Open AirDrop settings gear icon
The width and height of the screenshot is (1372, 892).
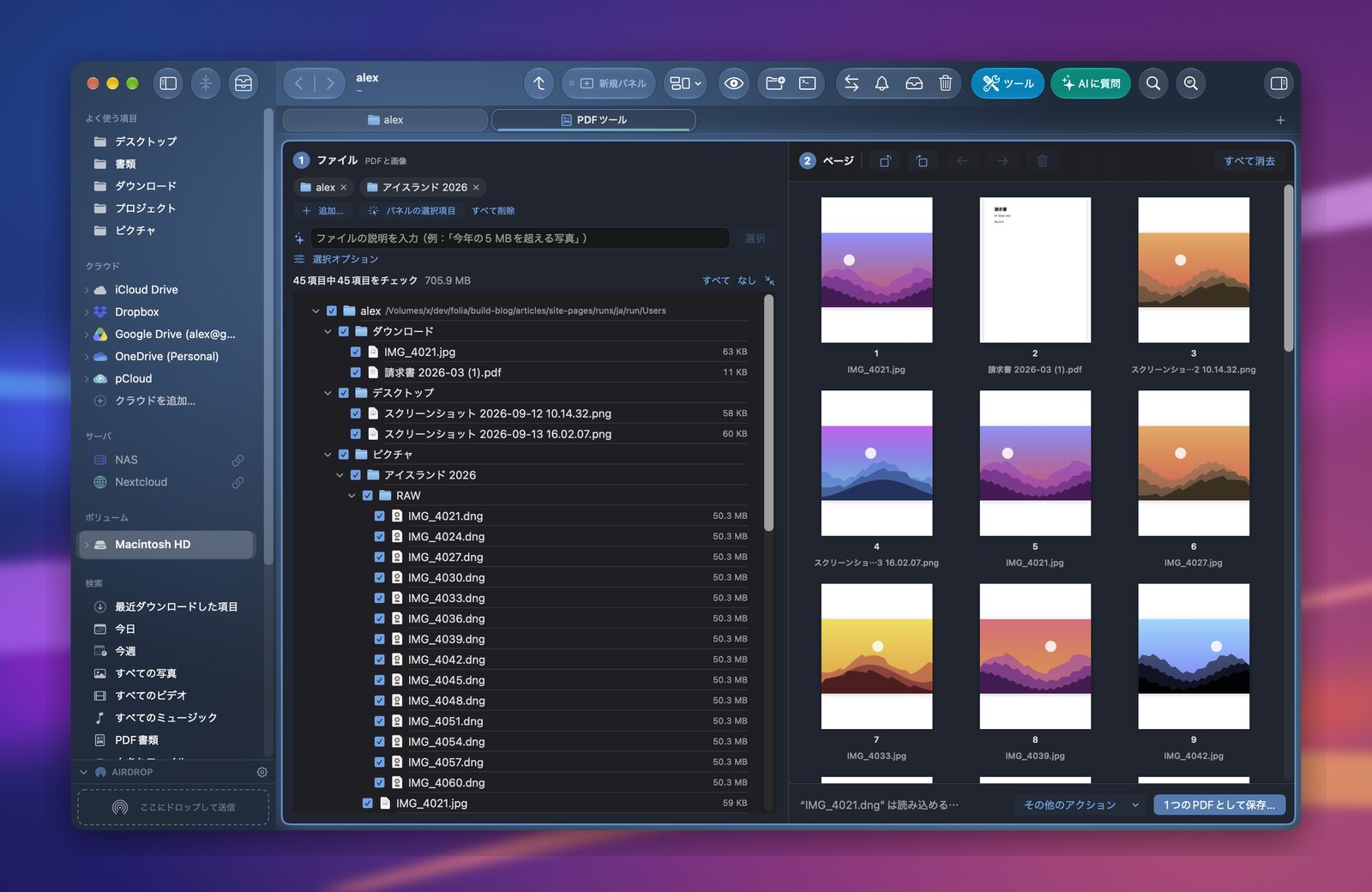tap(262, 772)
